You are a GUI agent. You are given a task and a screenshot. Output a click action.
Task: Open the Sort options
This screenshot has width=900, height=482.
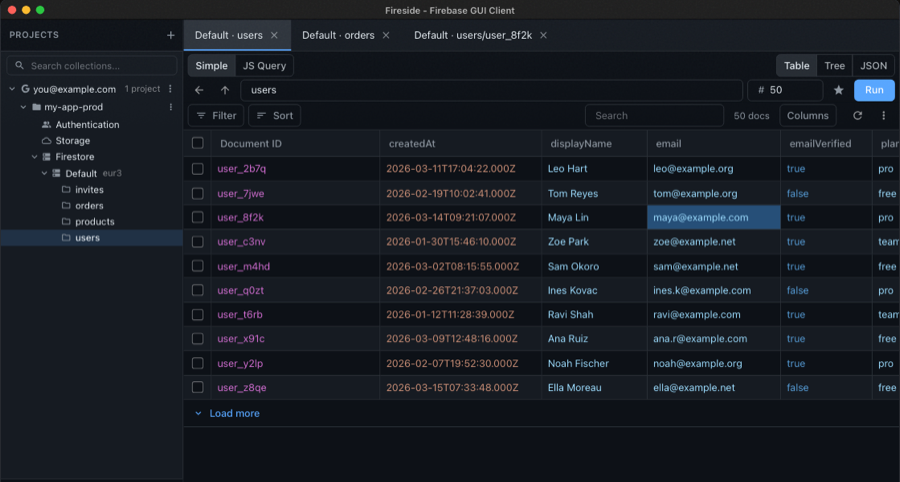[x=274, y=115]
